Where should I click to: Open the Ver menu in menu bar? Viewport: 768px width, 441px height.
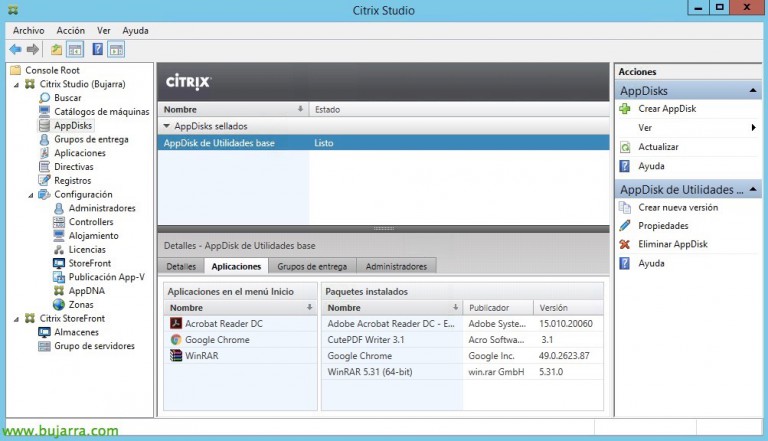tap(104, 30)
